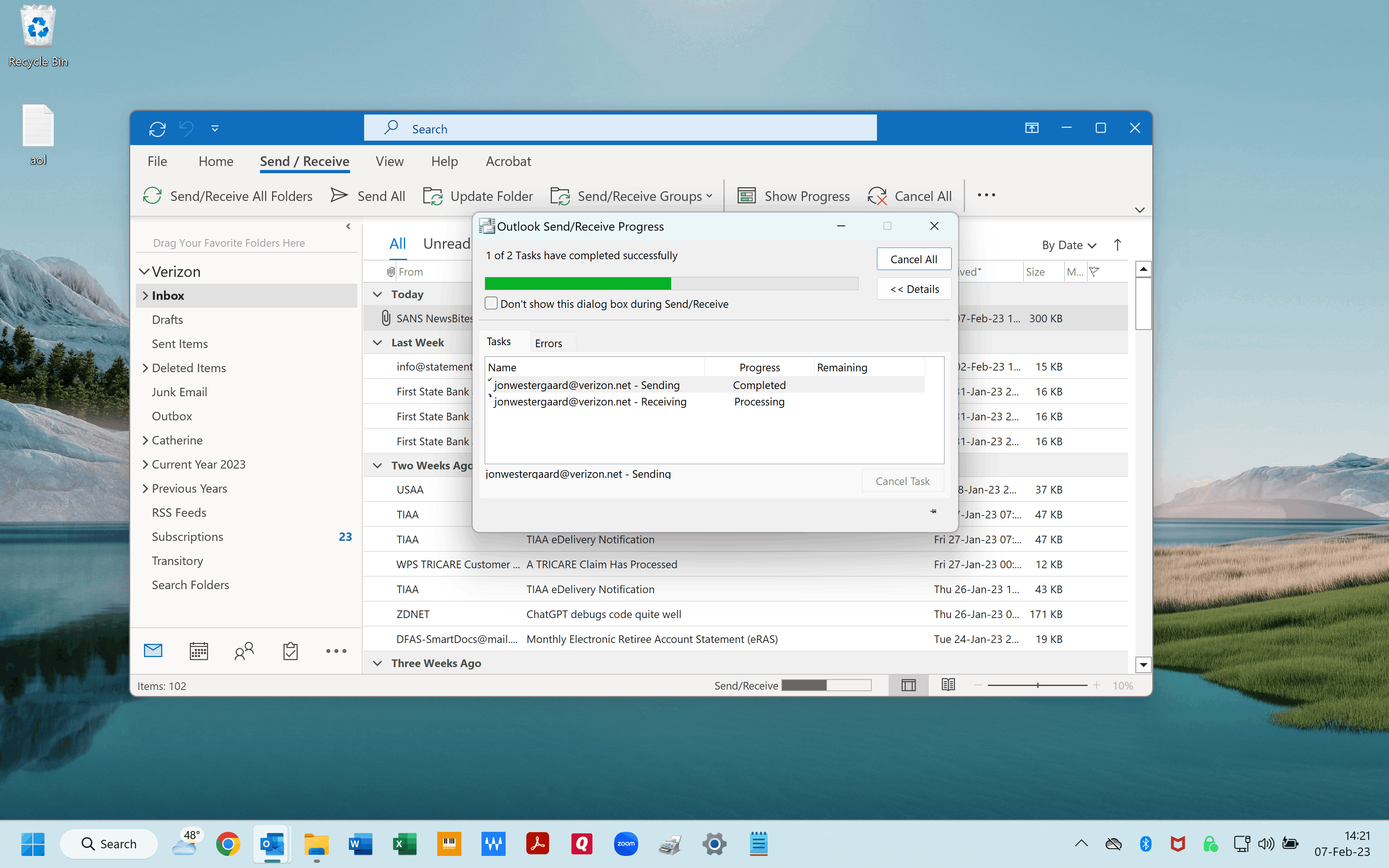Click the Cancel All dialog button
Image resolution: width=1389 pixels, height=868 pixels.
click(x=913, y=259)
